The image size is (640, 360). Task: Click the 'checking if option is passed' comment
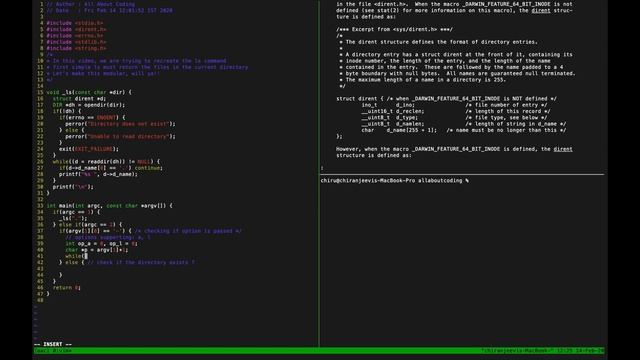click(x=188, y=231)
